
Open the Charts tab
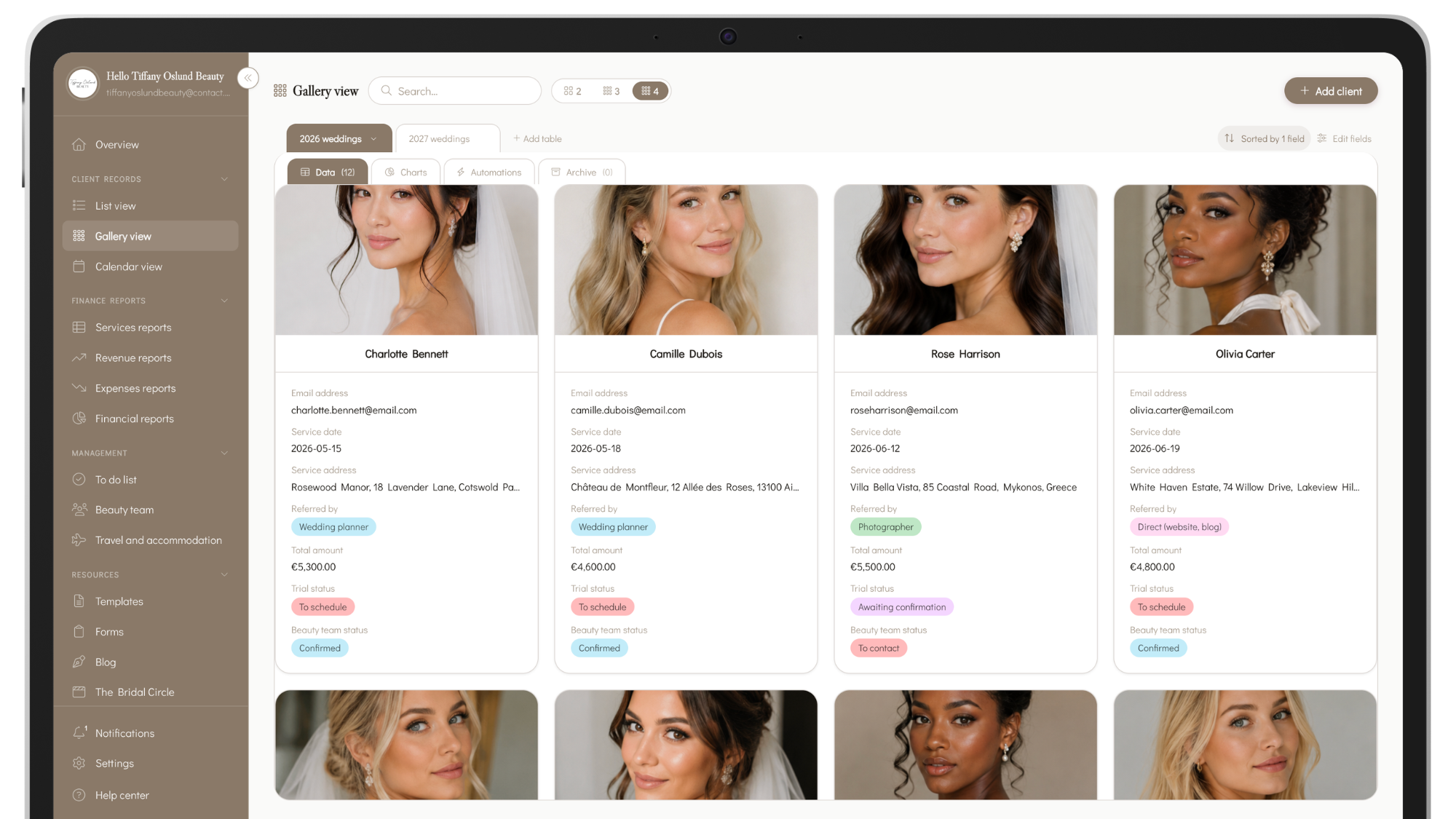tap(405, 173)
